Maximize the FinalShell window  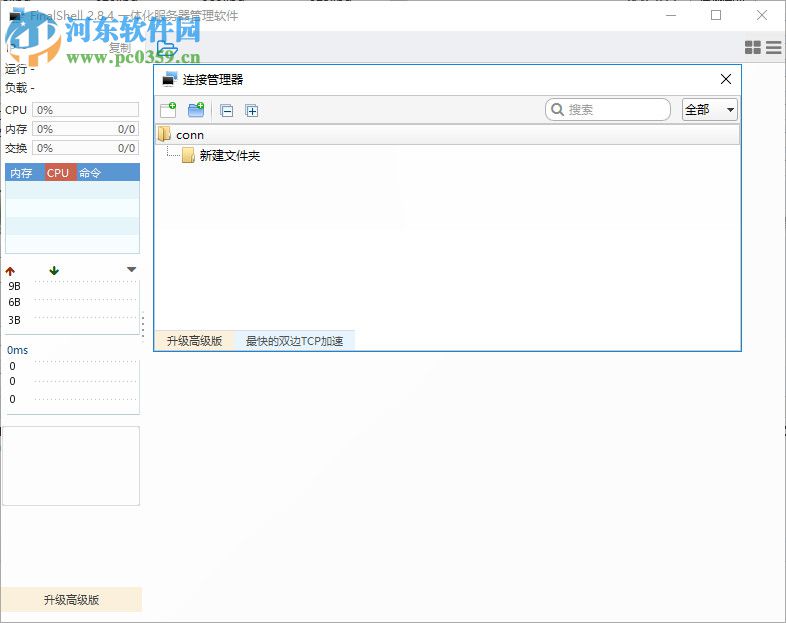(716, 15)
